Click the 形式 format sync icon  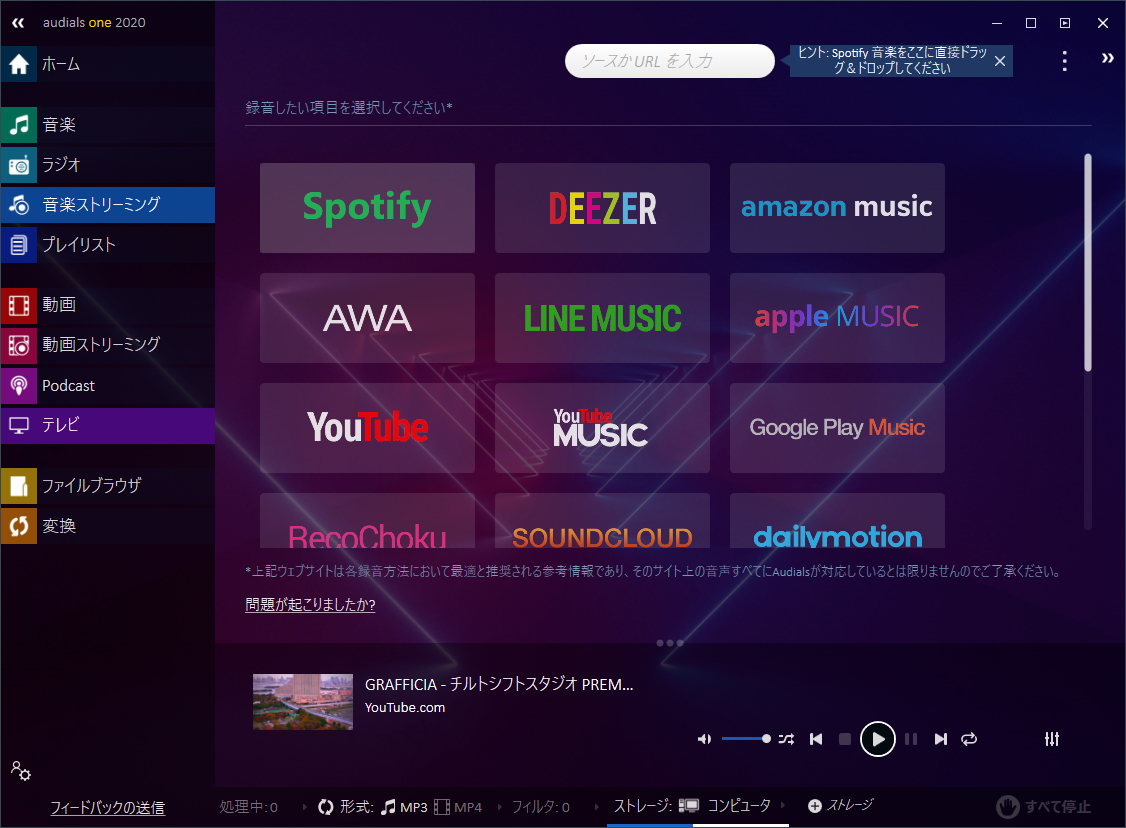tap(326, 807)
